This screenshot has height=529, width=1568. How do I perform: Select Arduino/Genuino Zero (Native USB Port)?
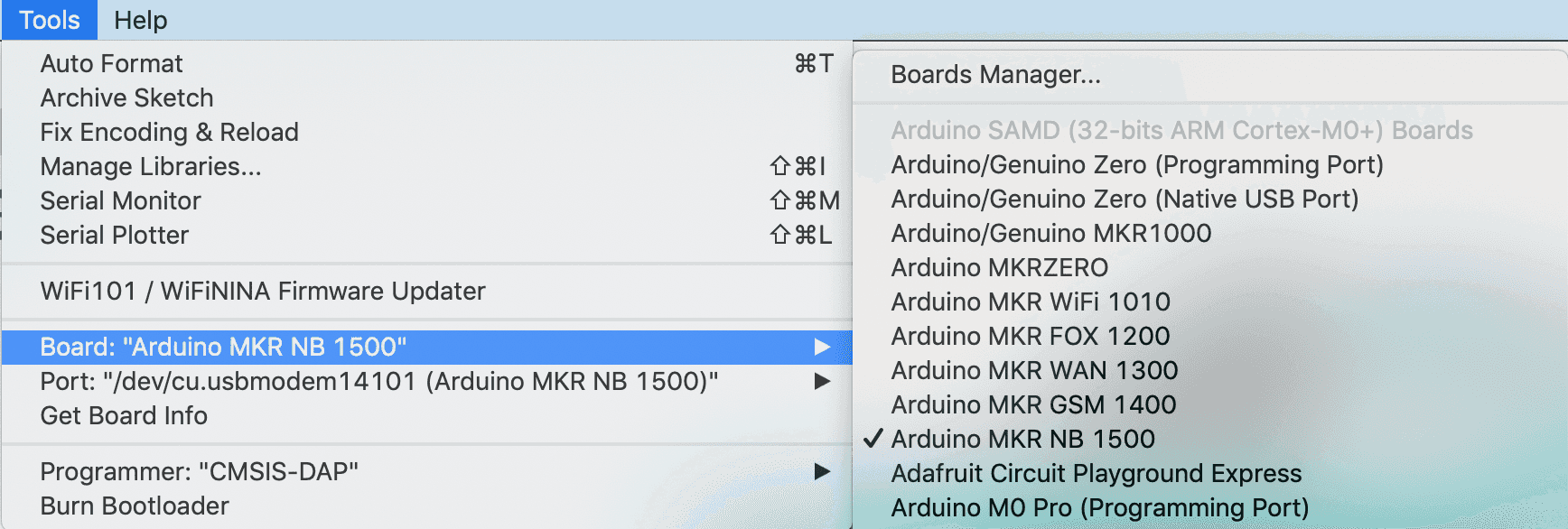point(1125,200)
